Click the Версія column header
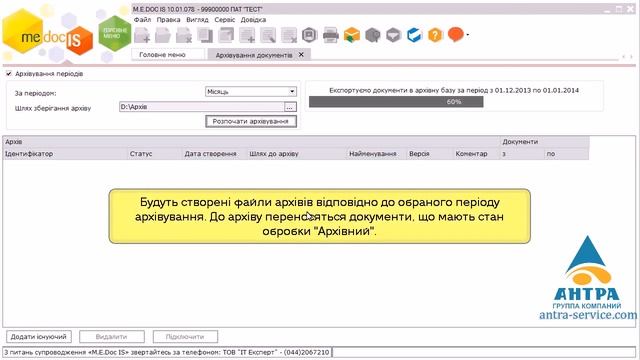Viewport: 640px width, 360px height. tap(429, 154)
